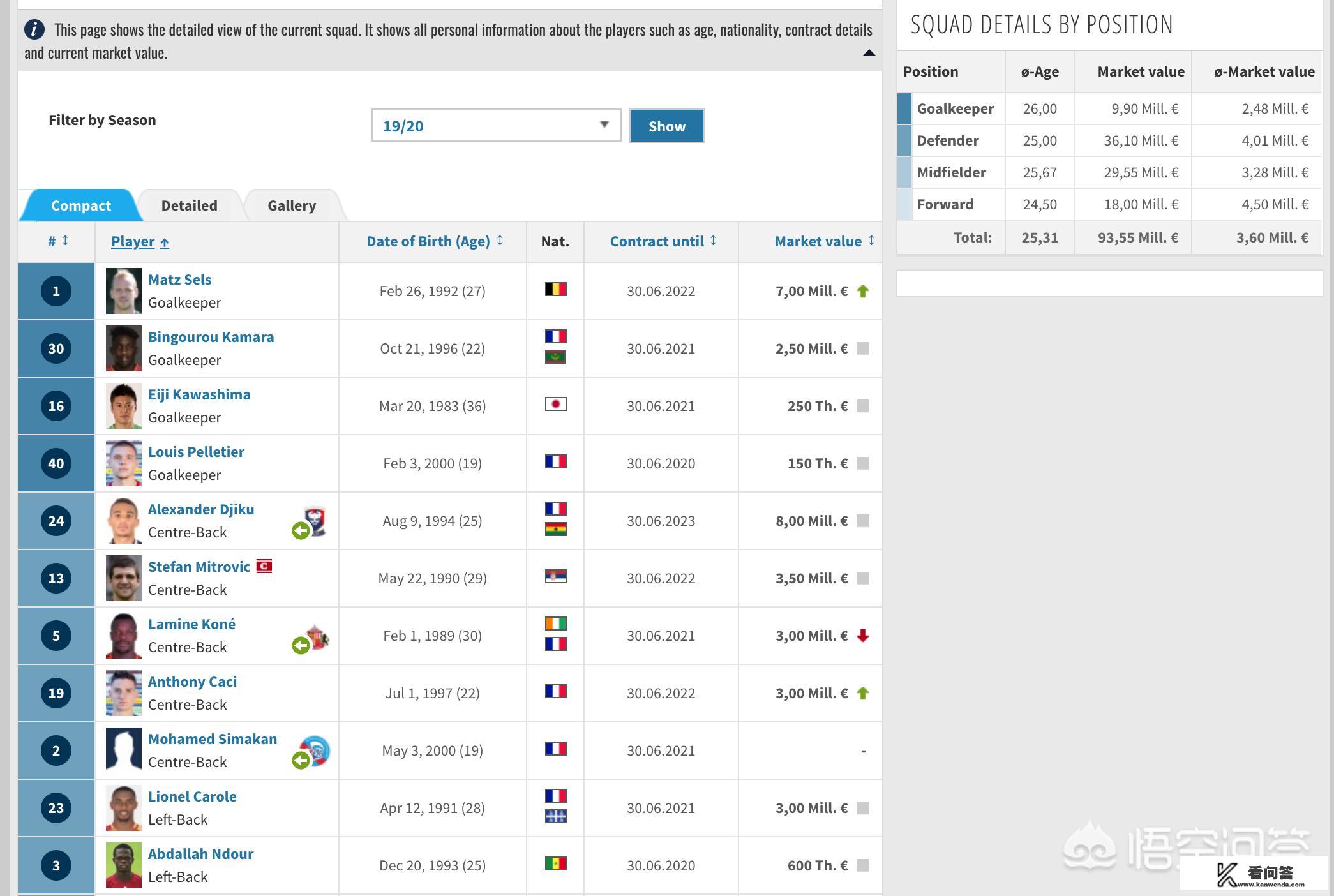Image resolution: width=1334 pixels, height=896 pixels.
Task: Click Serbia flag in Stefan Mitrovic row
Action: coord(555,576)
